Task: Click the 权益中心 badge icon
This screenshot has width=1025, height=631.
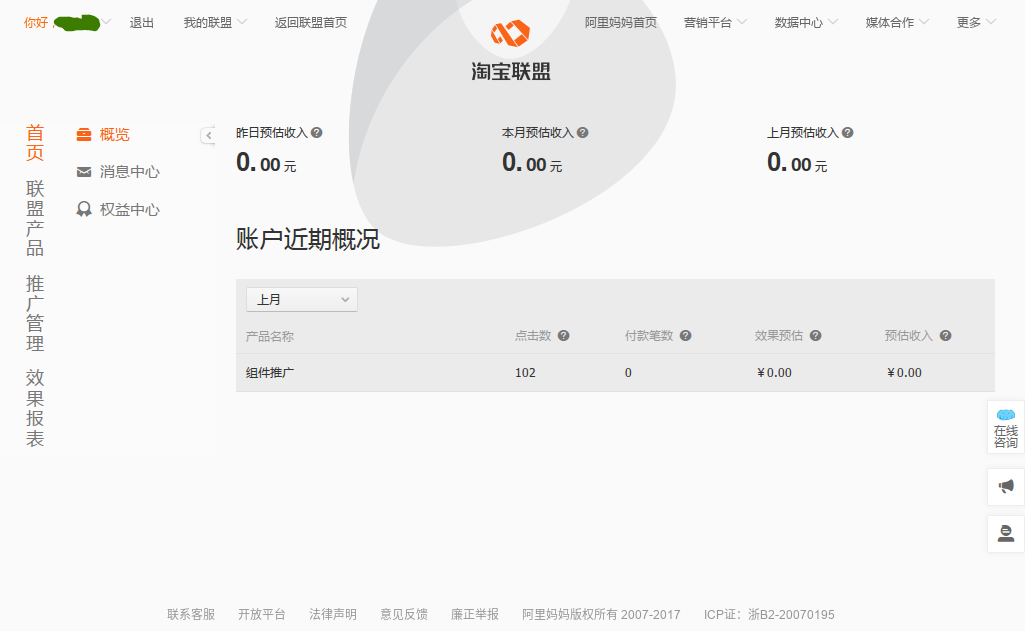Action: 84,209
